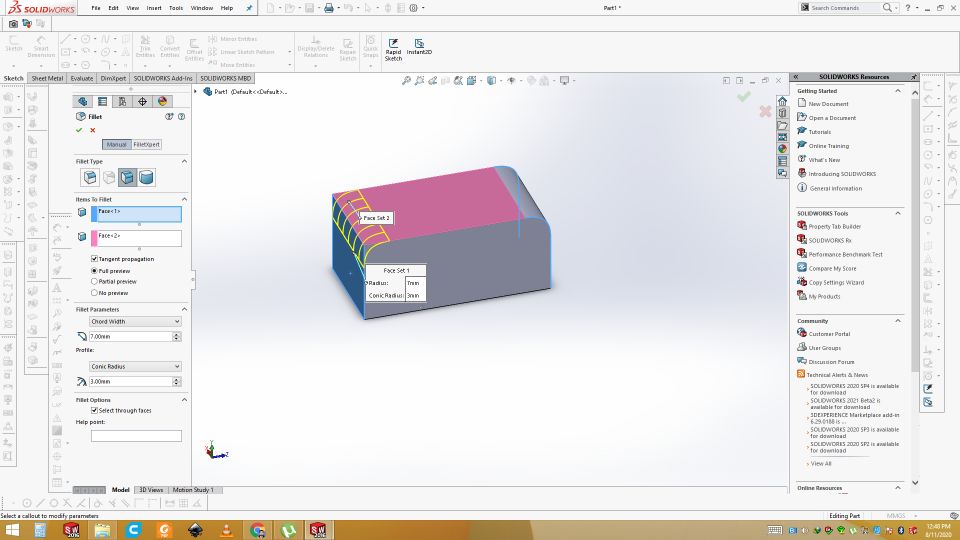The width and height of the screenshot is (960, 540).
Task: Expand the Part1 flyout feature tree
Action: [196, 91]
